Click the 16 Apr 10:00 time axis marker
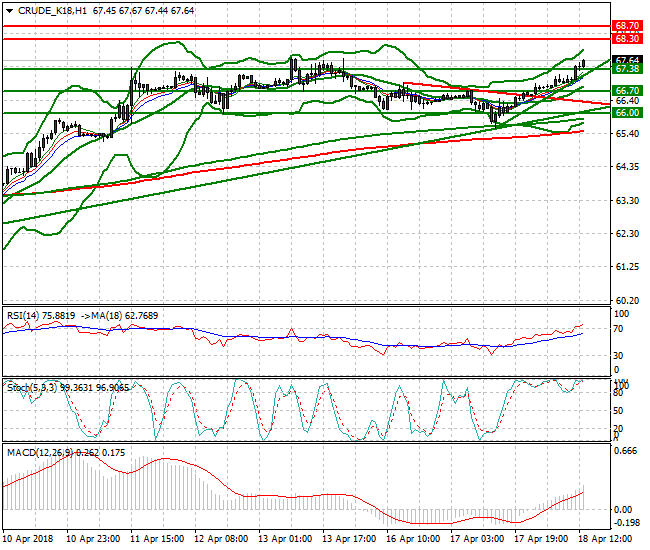This screenshot has width=650, height=550. (x=413, y=539)
